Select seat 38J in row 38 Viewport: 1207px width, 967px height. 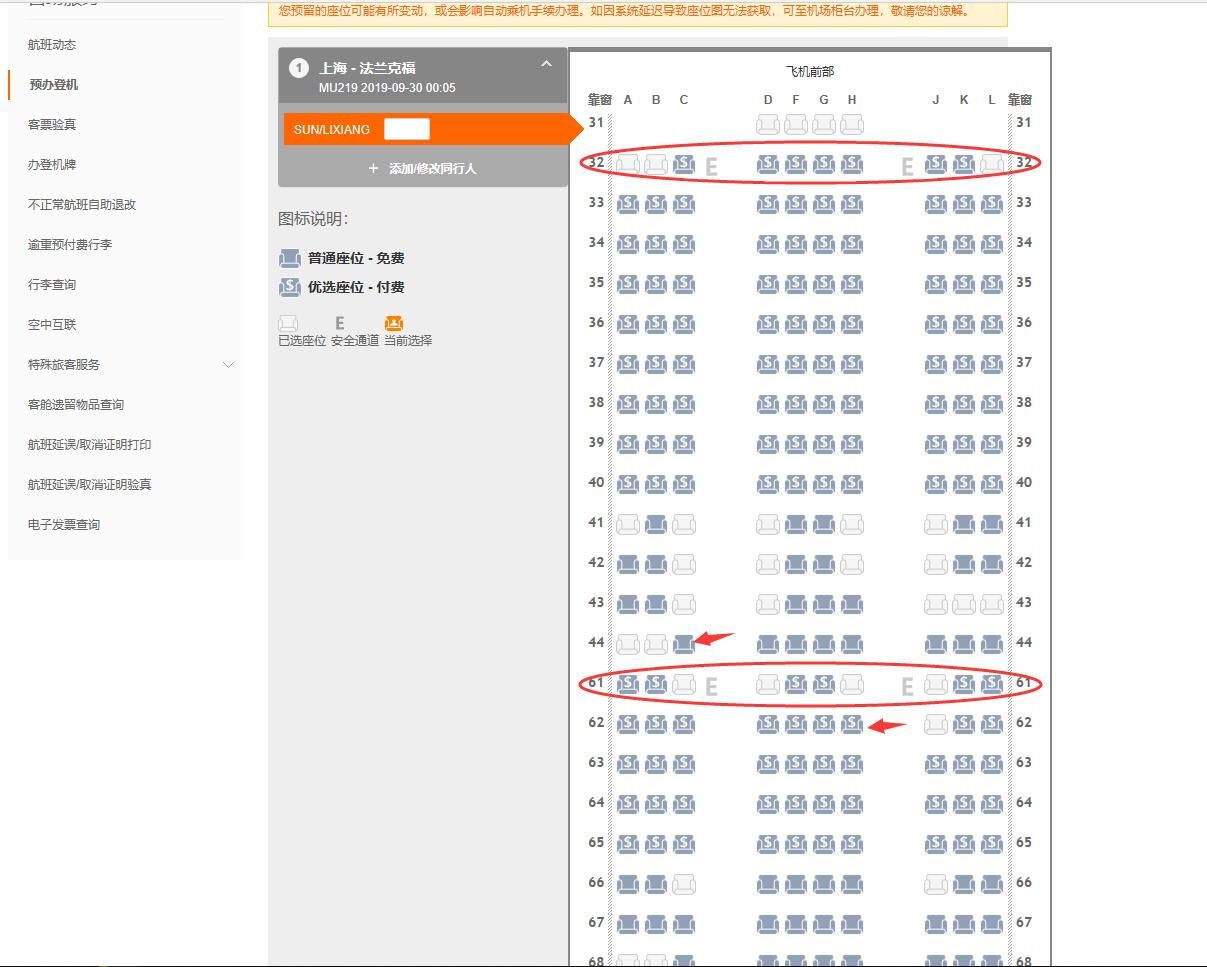click(x=936, y=404)
